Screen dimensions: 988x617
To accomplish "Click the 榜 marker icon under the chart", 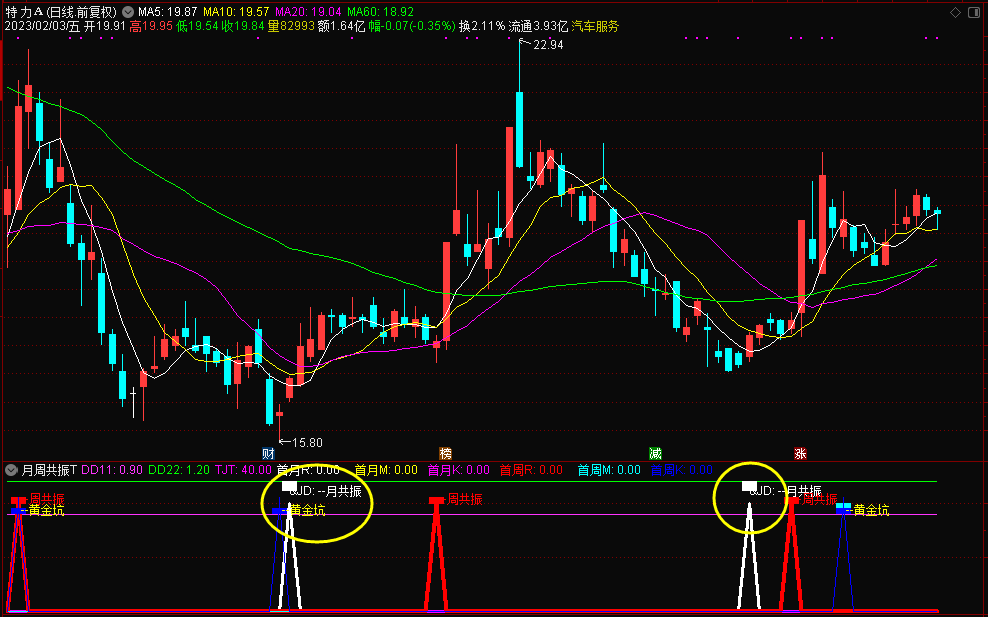I will point(445,453).
